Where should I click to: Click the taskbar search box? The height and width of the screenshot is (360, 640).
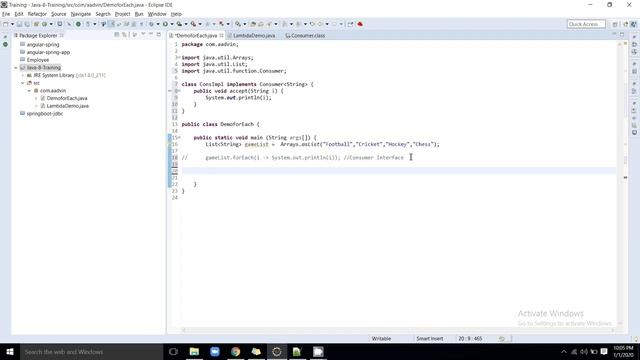(91, 352)
